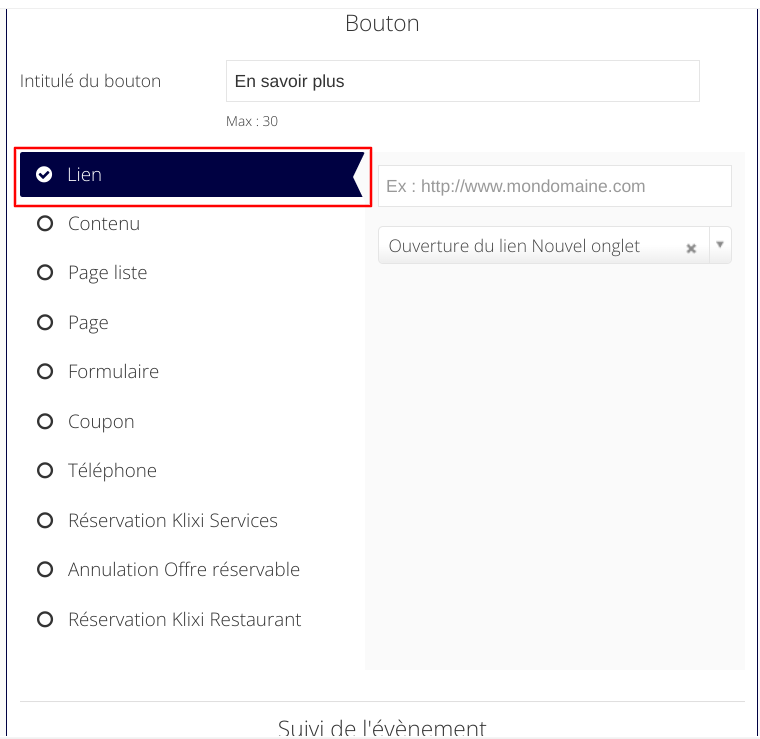The width and height of the screenshot is (760, 739).
Task: Click the checked Lien radio icon
Action: pos(44,175)
